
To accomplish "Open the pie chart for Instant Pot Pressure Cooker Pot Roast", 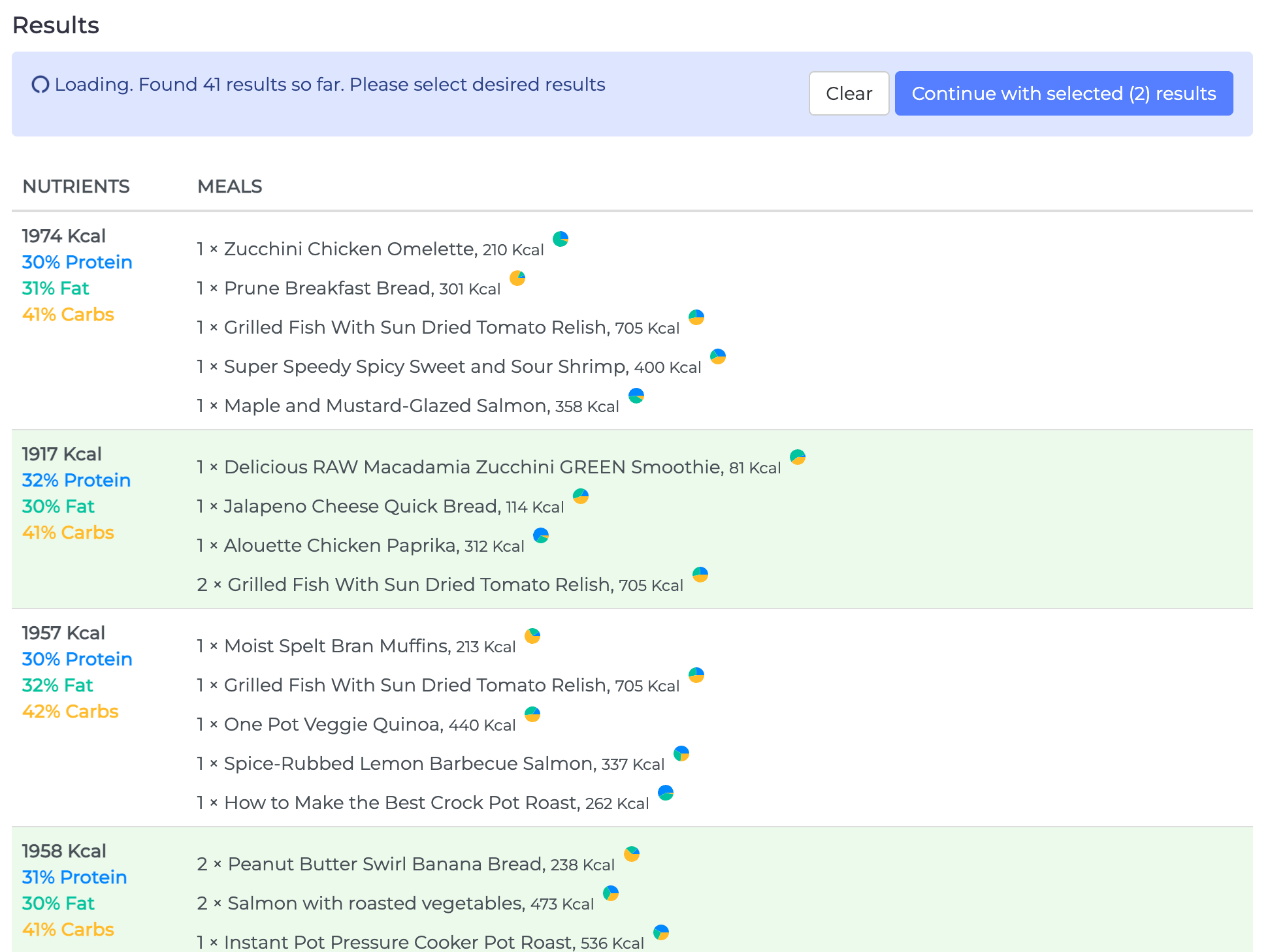I will point(662,932).
